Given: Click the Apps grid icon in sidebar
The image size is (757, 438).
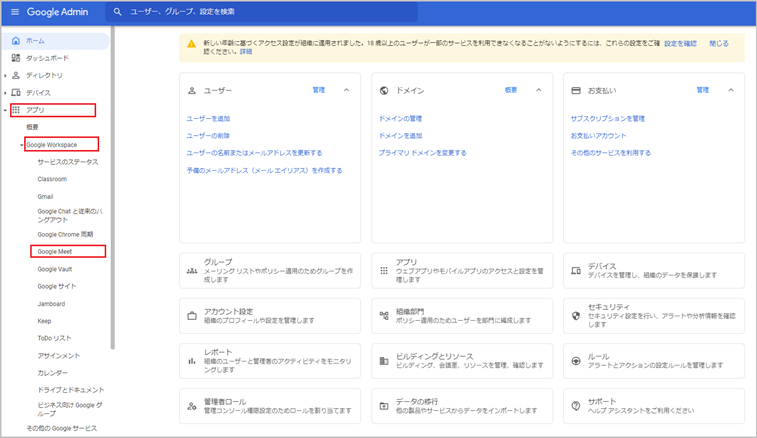Looking at the screenshot, I should pyautogui.click(x=16, y=110).
